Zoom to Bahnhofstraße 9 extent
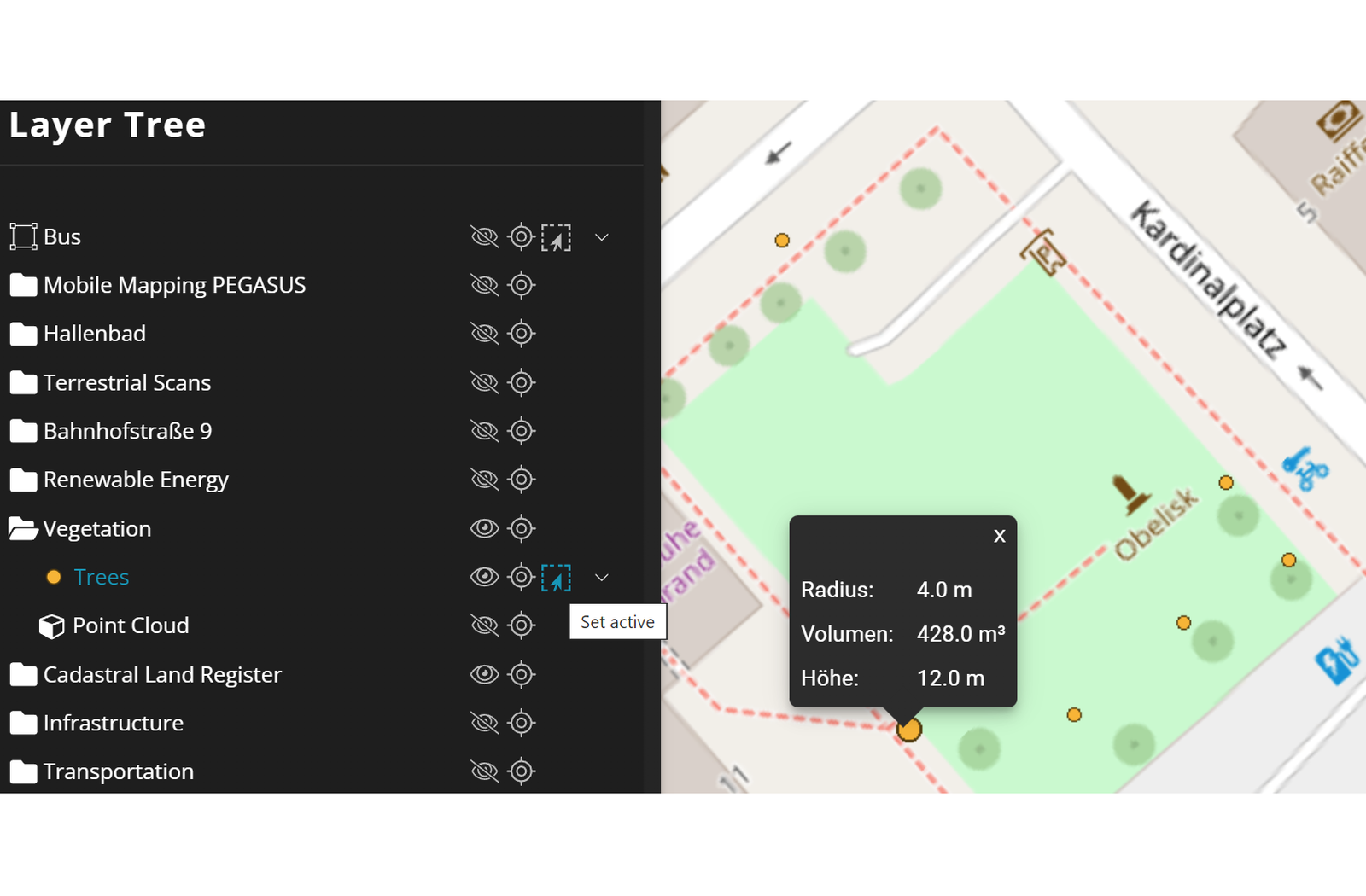Viewport: 1366px width, 896px height. (x=521, y=431)
